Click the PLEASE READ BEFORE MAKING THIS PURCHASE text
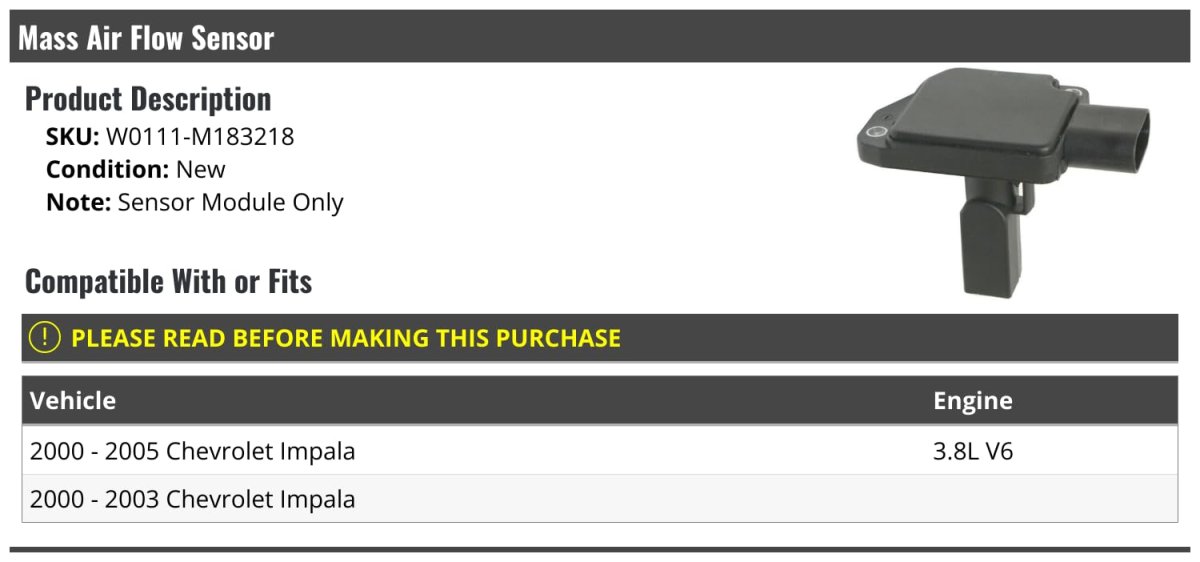The height and width of the screenshot is (562, 1200). click(346, 338)
